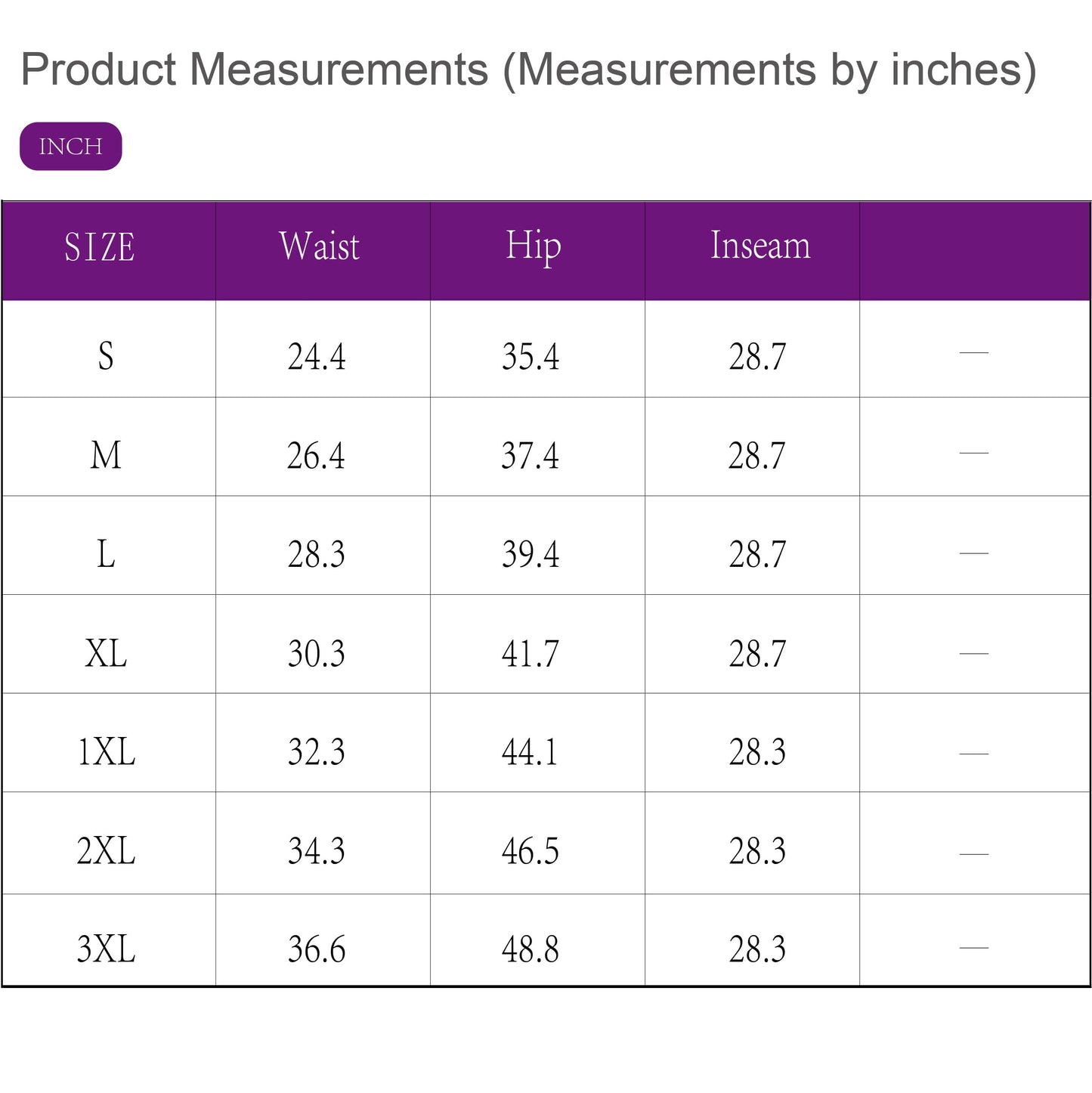Pick the 2XL size row label
The width and height of the screenshot is (1092, 1093).
pos(106,851)
